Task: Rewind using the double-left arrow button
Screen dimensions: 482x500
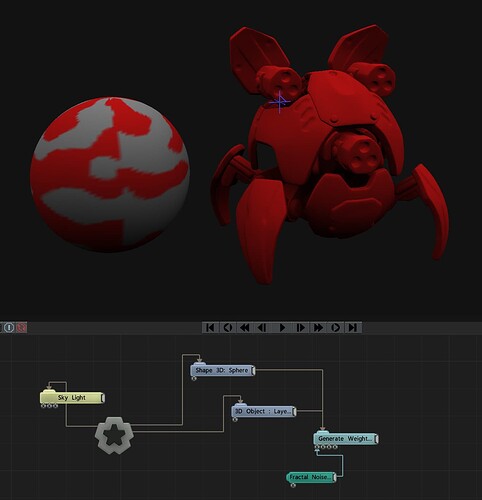Action: (245, 328)
